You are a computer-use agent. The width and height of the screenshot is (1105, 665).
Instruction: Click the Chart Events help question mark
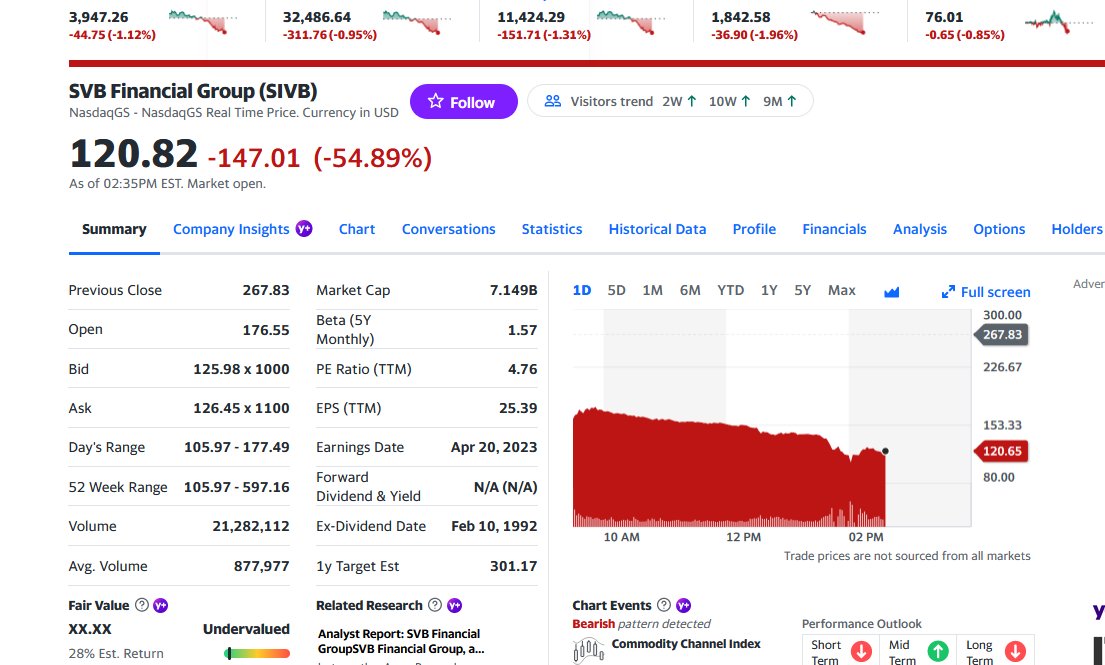coord(664,605)
